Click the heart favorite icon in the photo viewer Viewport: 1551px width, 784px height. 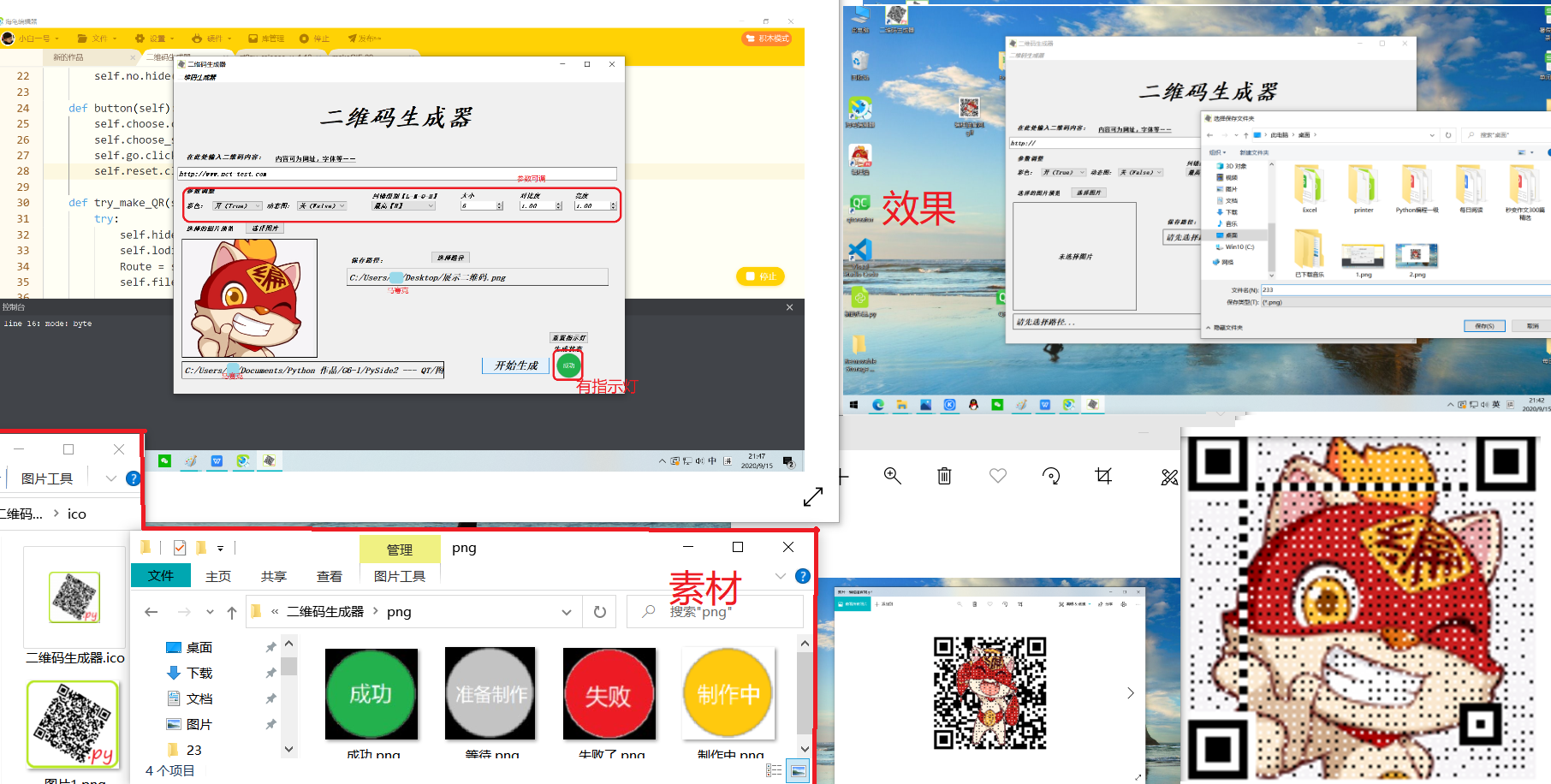pos(998,475)
